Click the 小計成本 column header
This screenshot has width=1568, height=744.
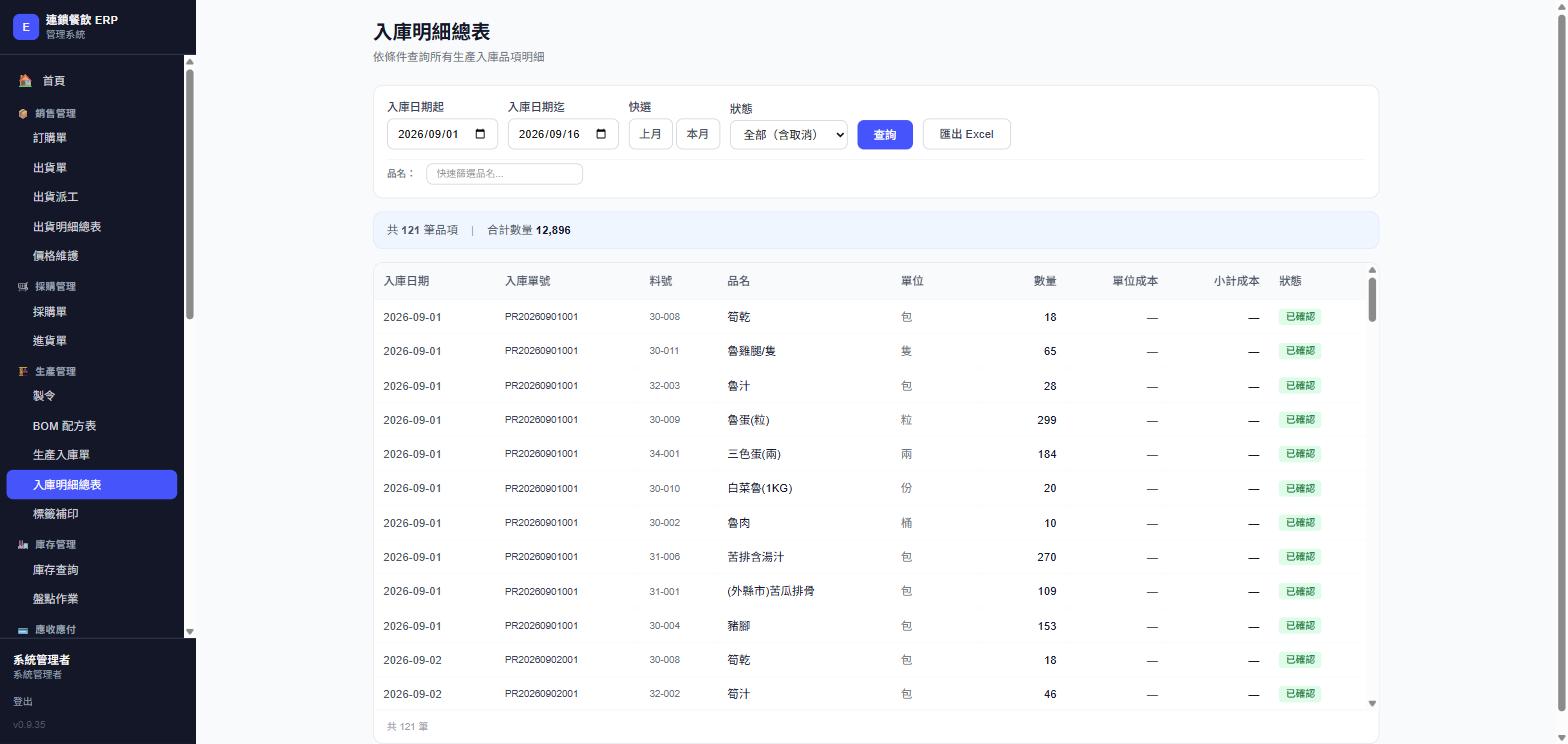1237,282
